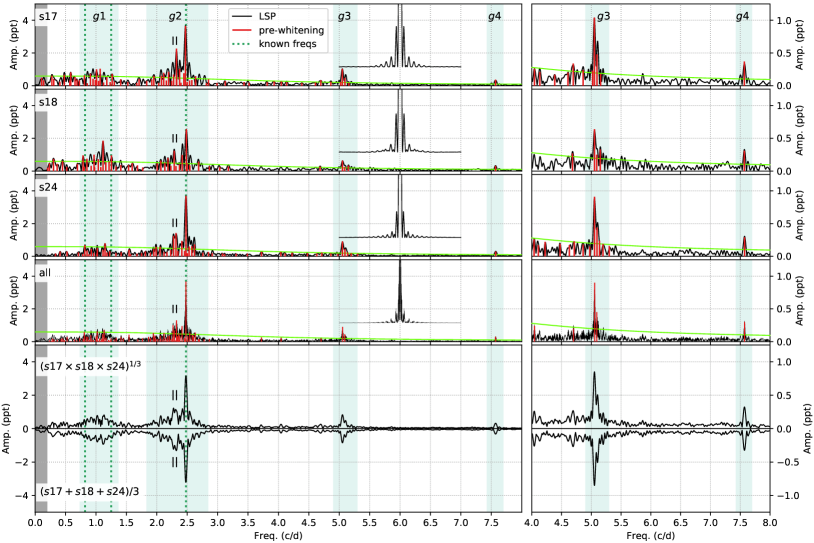Click the left 'Amp. (ppt)' label of s17 row
The image size is (814, 543).
point(12,45)
